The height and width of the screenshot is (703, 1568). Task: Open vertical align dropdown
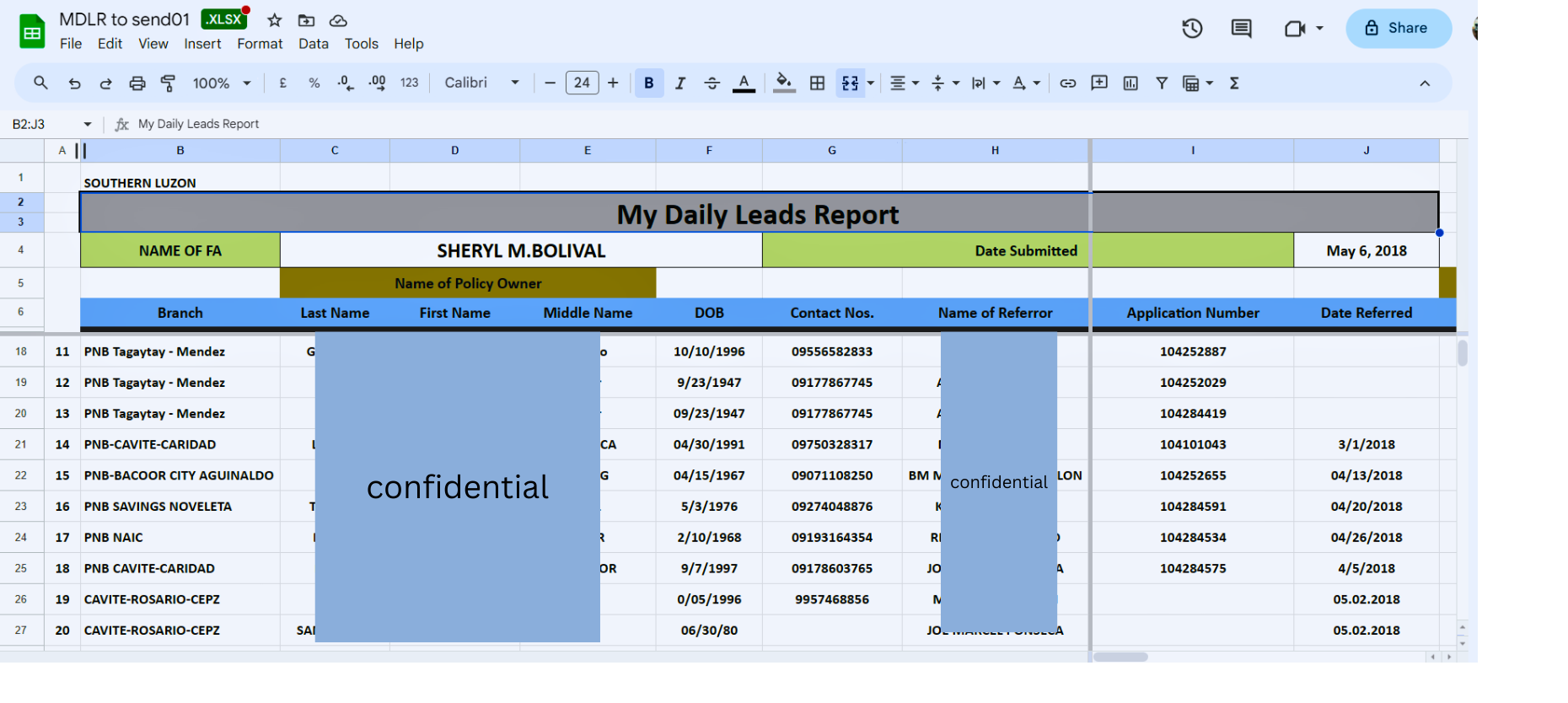[x=944, y=83]
